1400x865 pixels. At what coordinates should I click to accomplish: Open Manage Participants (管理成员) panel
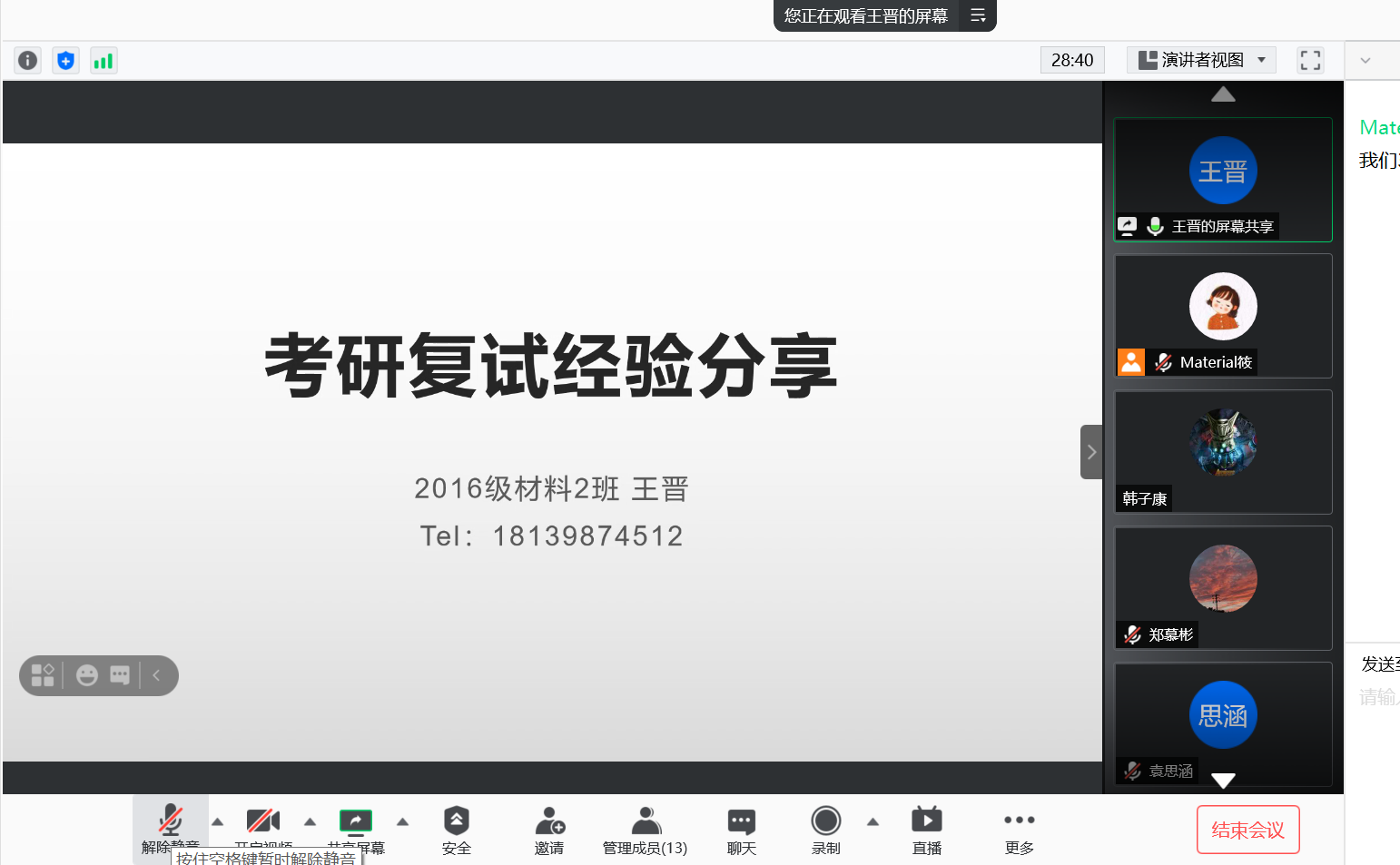tap(645, 830)
